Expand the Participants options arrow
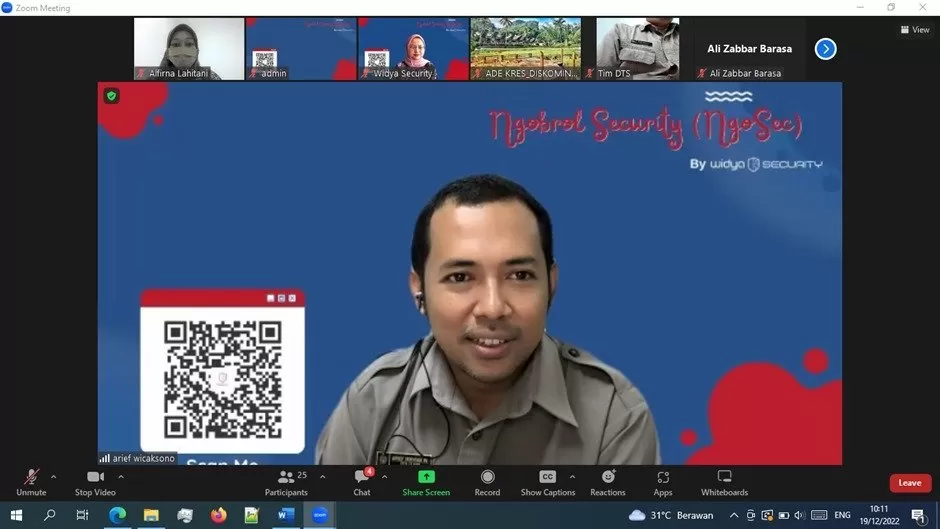940x529 pixels. click(x=323, y=477)
